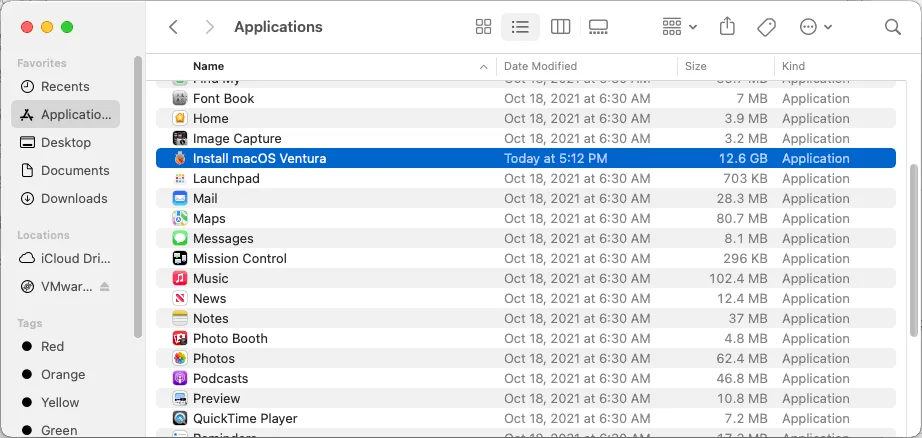Open the Finder search magnifier
This screenshot has width=922, height=438.
coord(893,27)
